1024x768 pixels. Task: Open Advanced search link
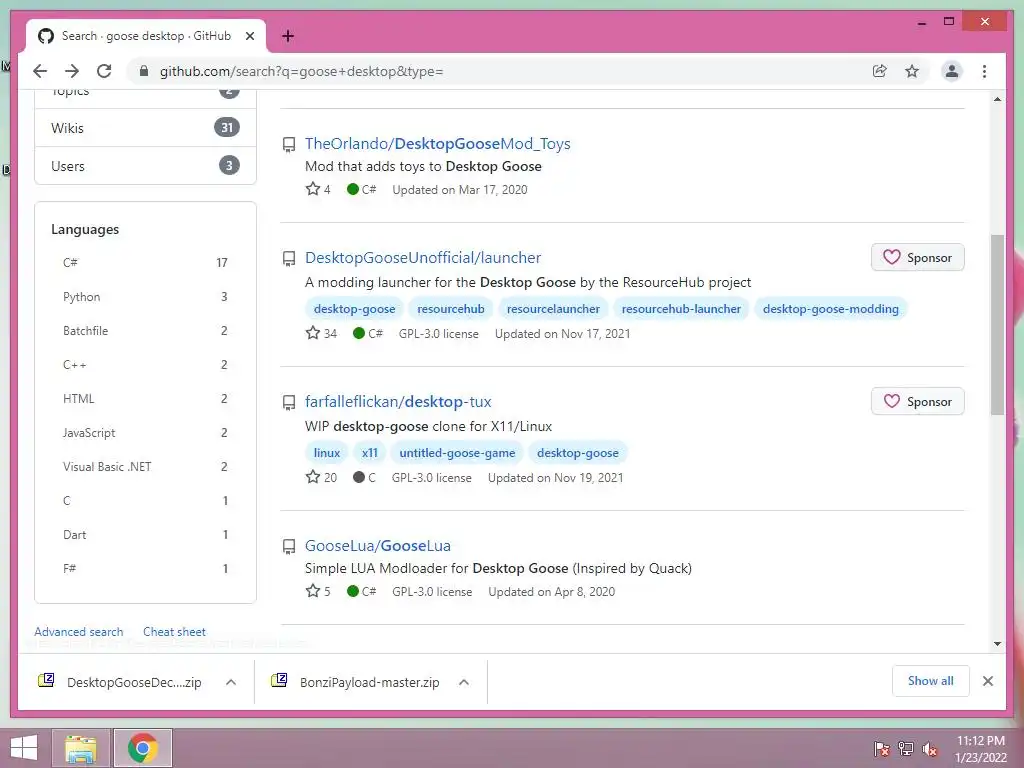pyautogui.click(x=78, y=632)
